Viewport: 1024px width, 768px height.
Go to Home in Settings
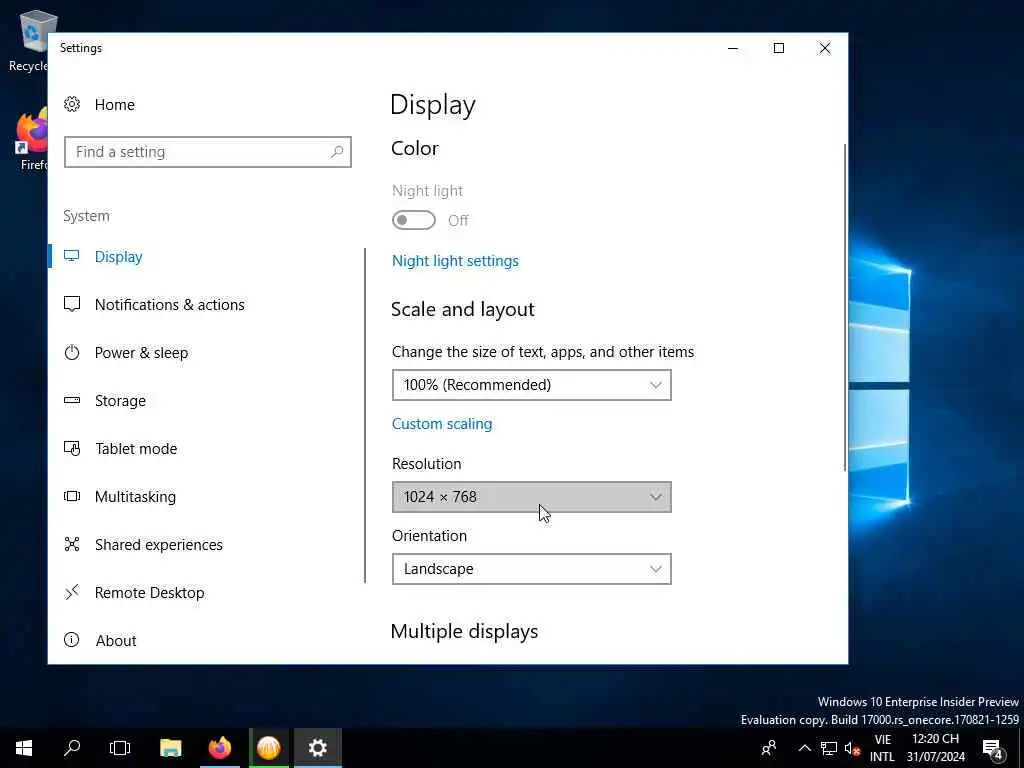click(x=114, y=104)
